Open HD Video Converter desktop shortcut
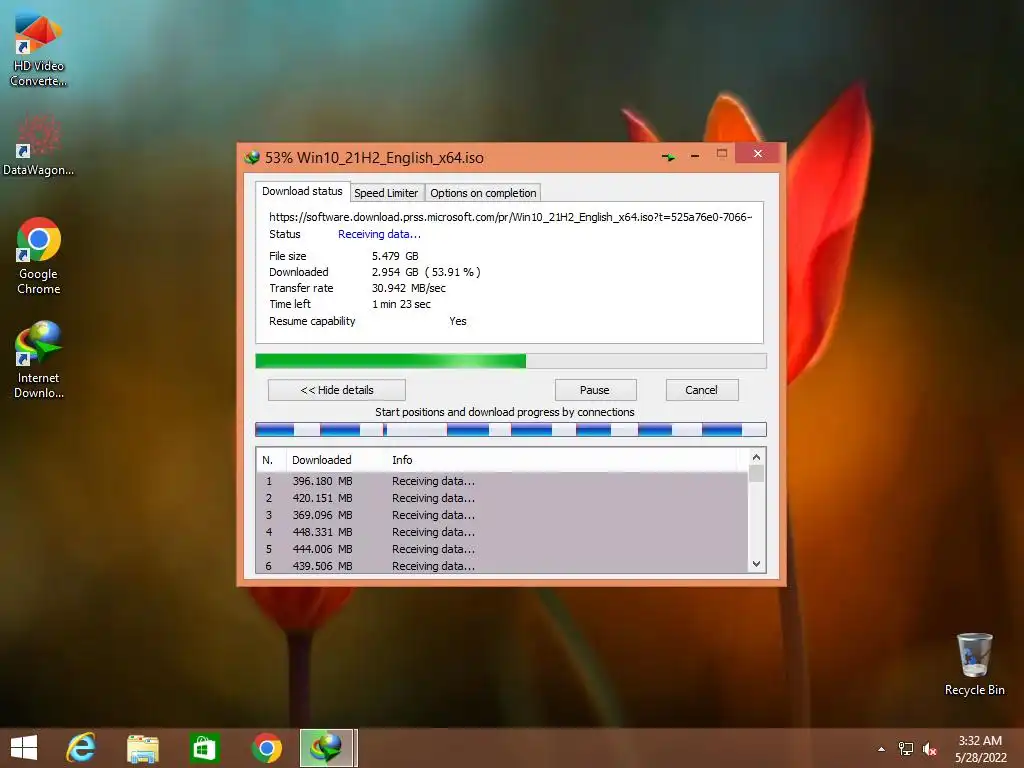This screenshot has width=1024, height=768. pos(38,50)
